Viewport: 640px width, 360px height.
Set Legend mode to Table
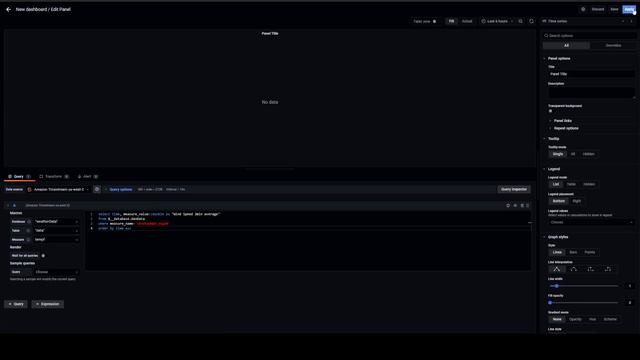[571, 184]
